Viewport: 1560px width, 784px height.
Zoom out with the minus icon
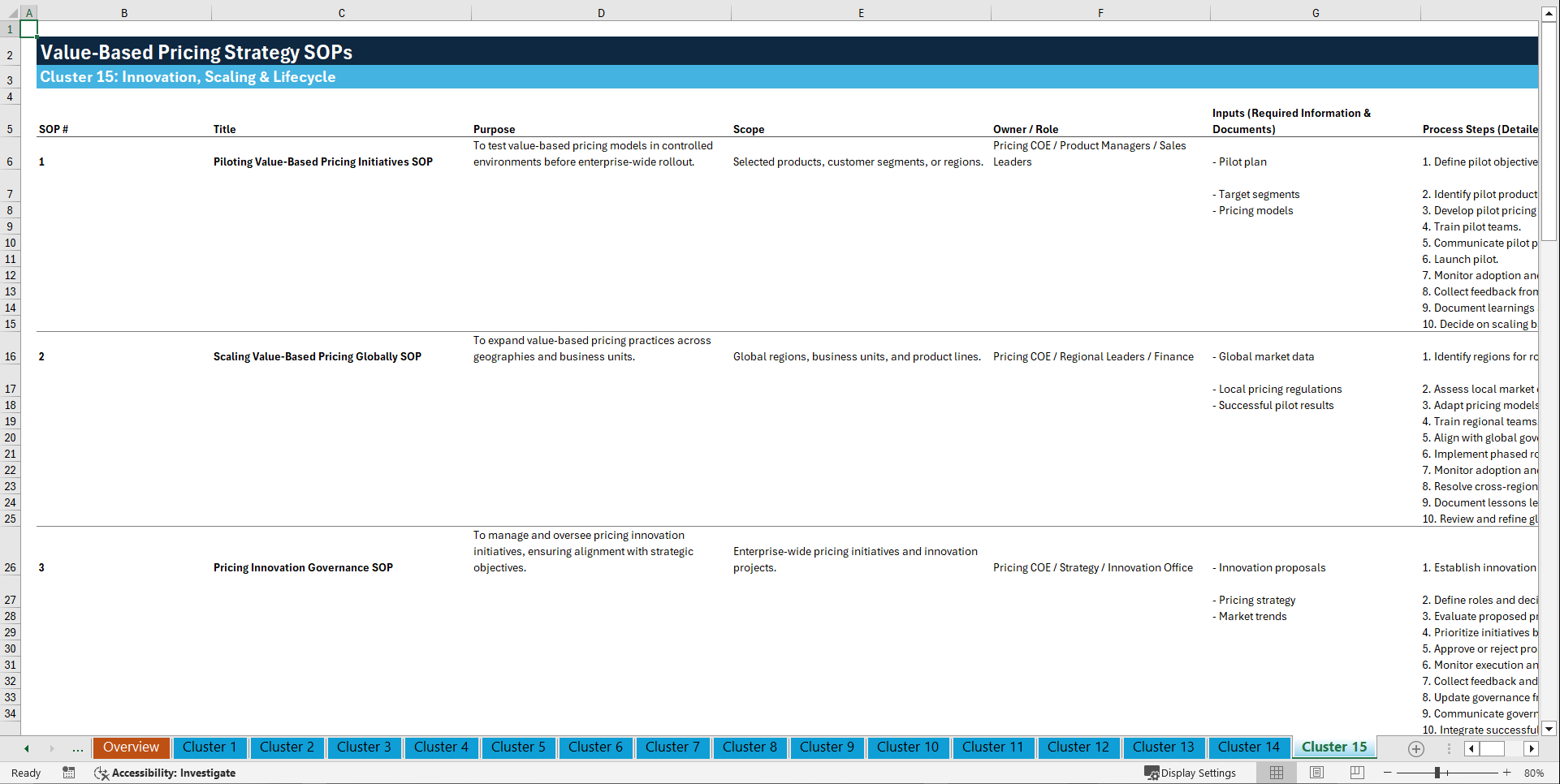(x=1389, y=773)
